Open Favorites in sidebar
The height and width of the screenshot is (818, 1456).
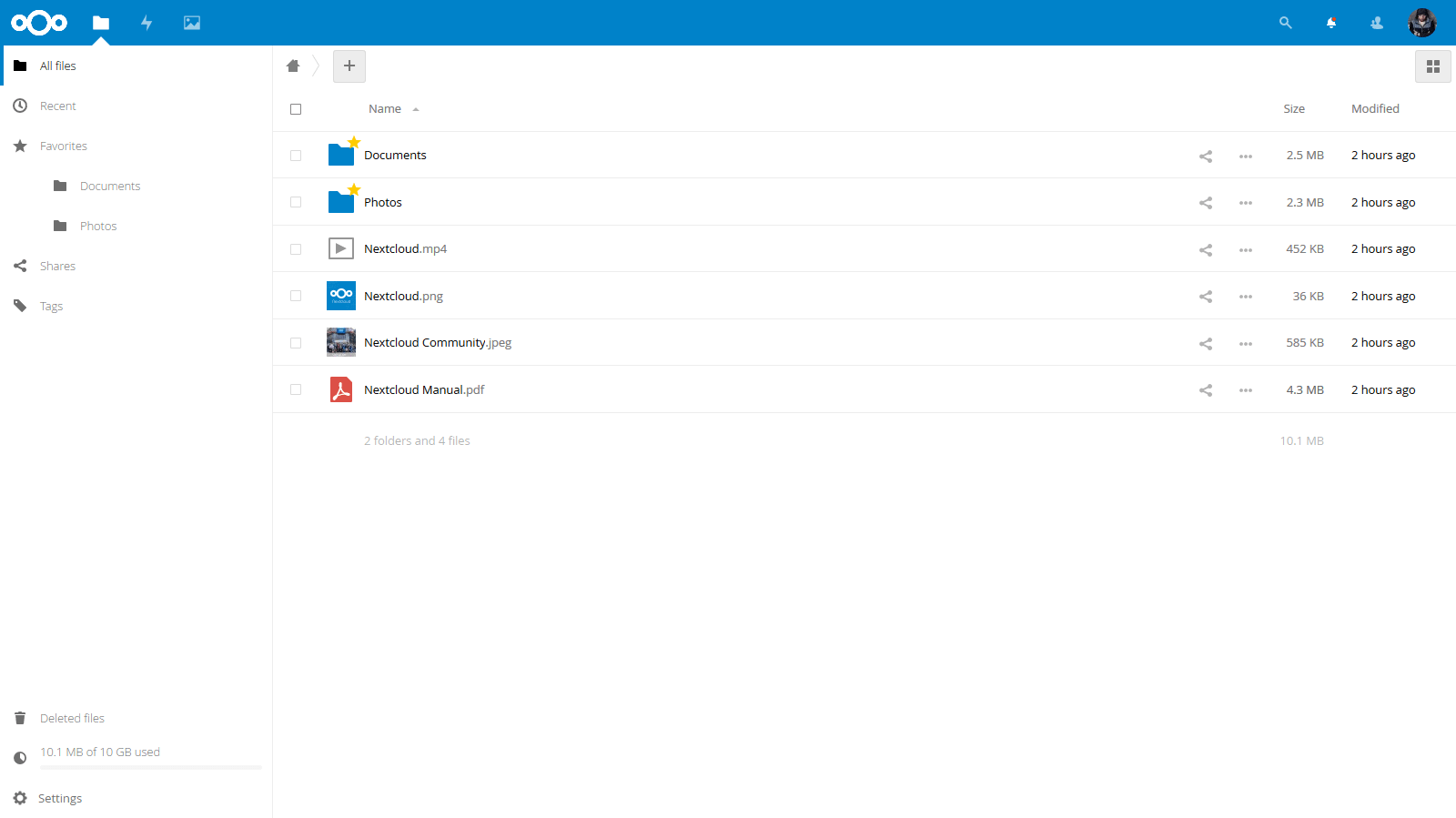136,146
